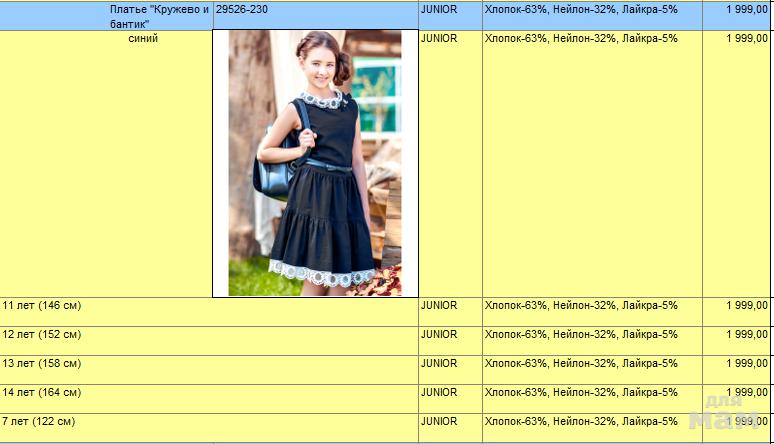This screenshot has width=774, height=444.
Task: Select the price in the 14 лет row
Action: click(x=746, y=392)
